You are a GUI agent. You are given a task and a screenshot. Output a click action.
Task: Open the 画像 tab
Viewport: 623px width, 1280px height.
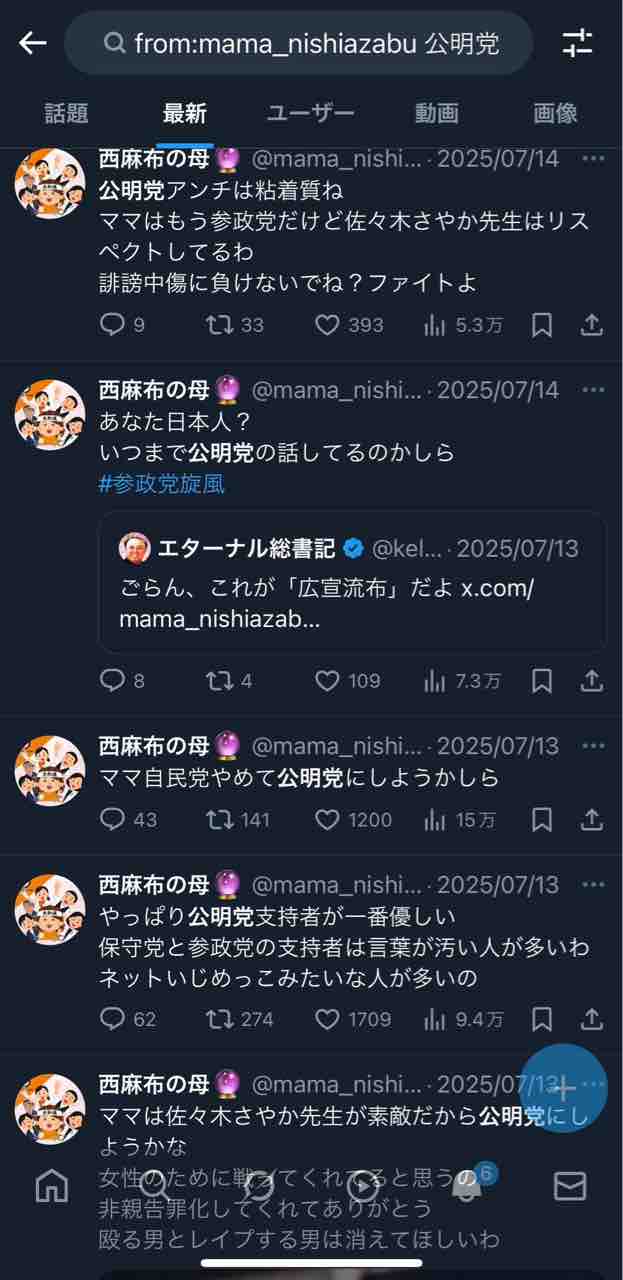pos(555,113)
